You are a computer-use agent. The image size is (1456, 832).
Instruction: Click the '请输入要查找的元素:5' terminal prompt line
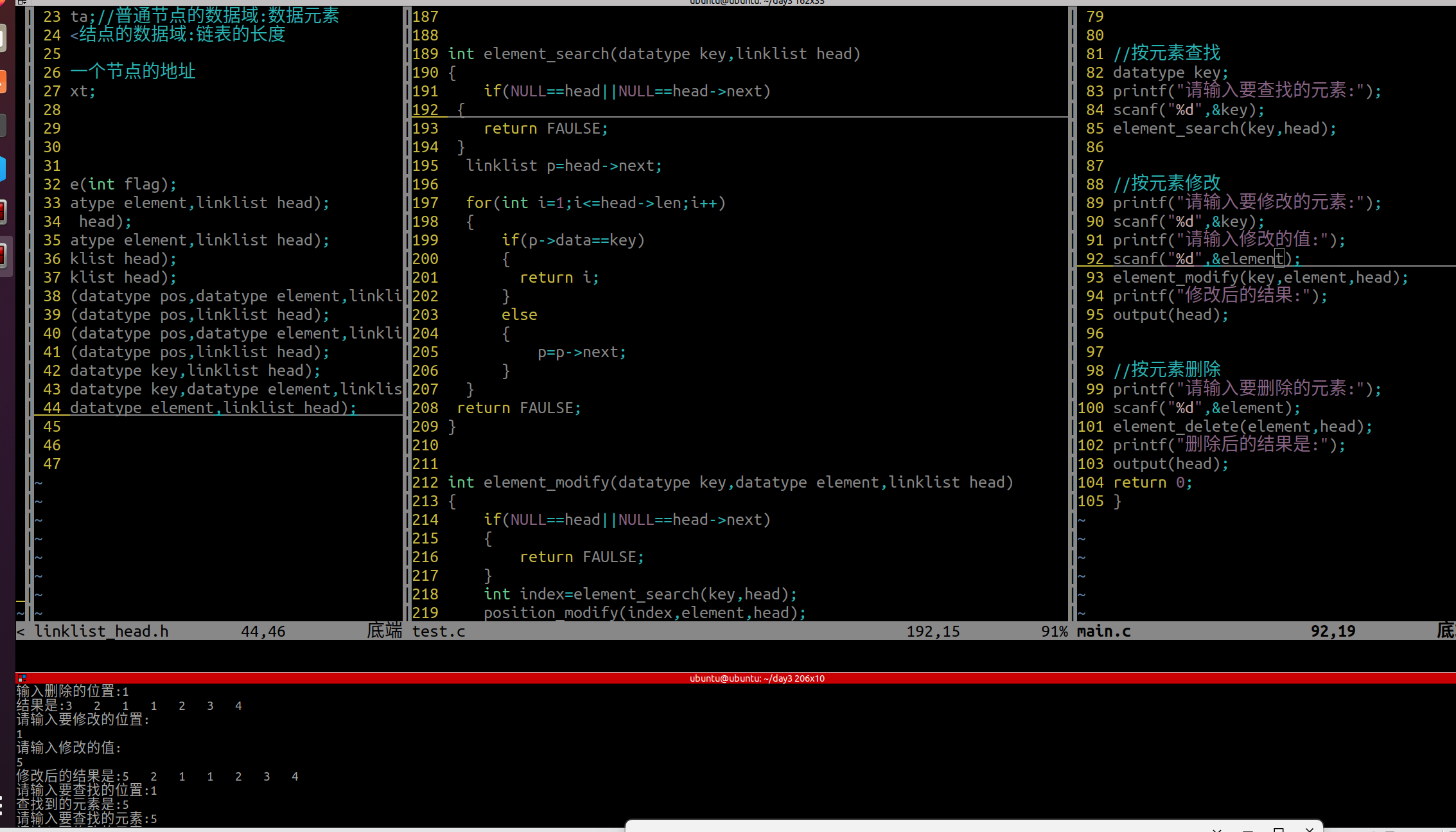tap(87, 819)
